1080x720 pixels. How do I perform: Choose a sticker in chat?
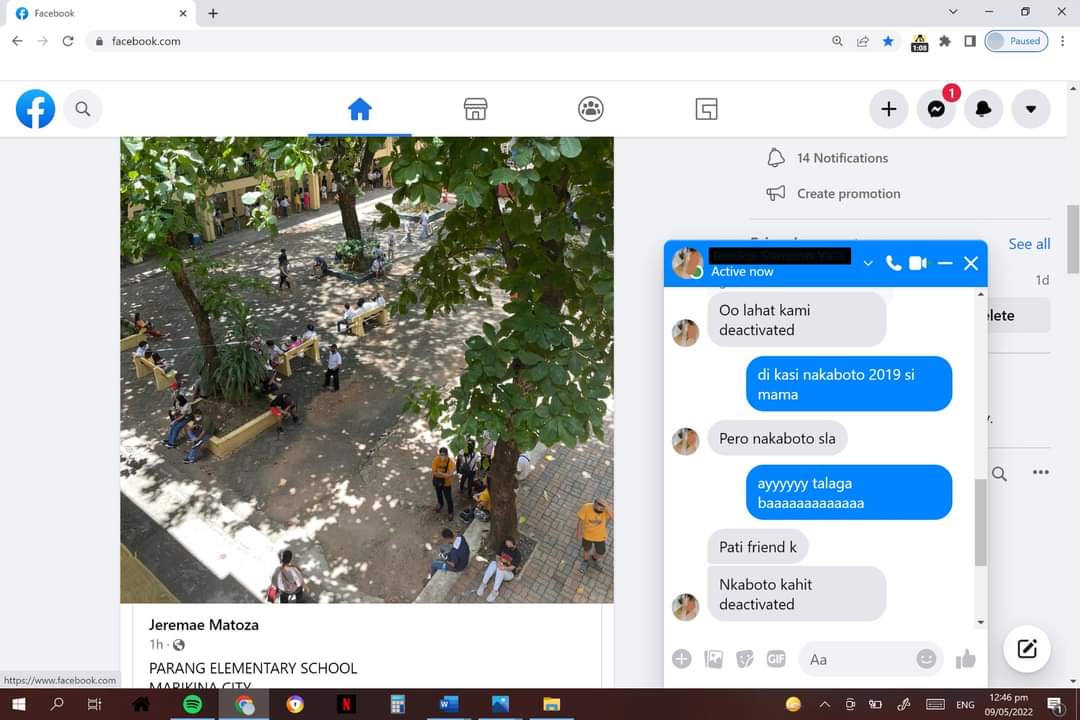[x=745, y=659]
